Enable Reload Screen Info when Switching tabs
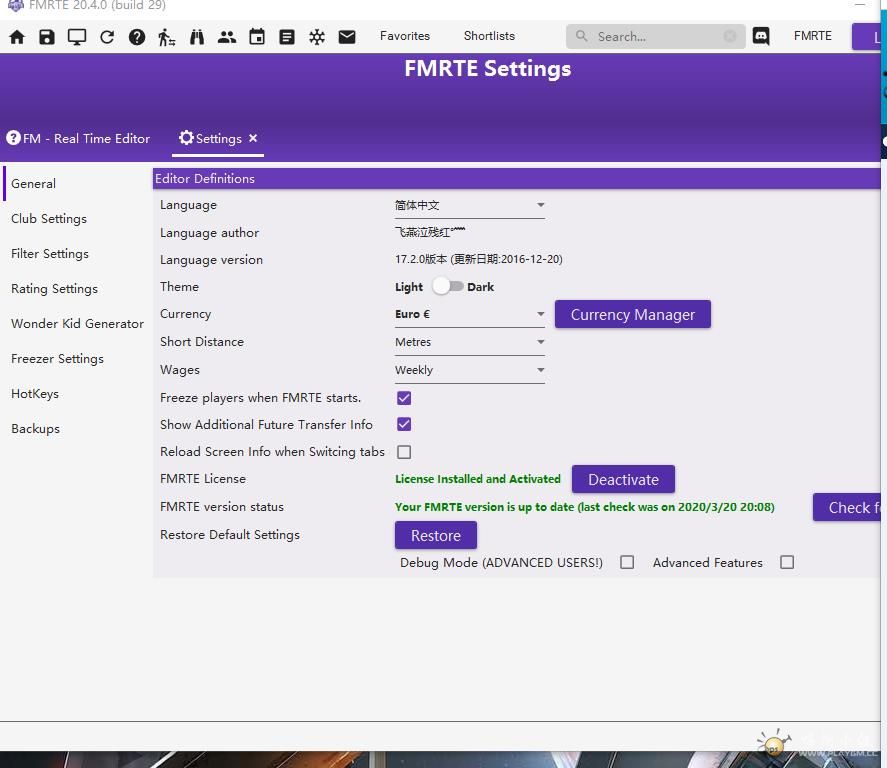Image resolution: width=887 pixels, height=768 pixels. coord(404,452)
